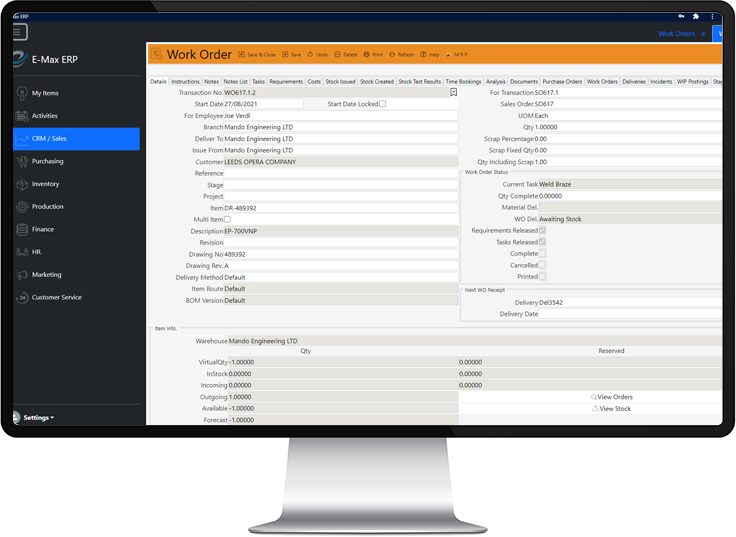Tick the Start Date Locked checkbox

pyautogui.click(x=382, y=104)
